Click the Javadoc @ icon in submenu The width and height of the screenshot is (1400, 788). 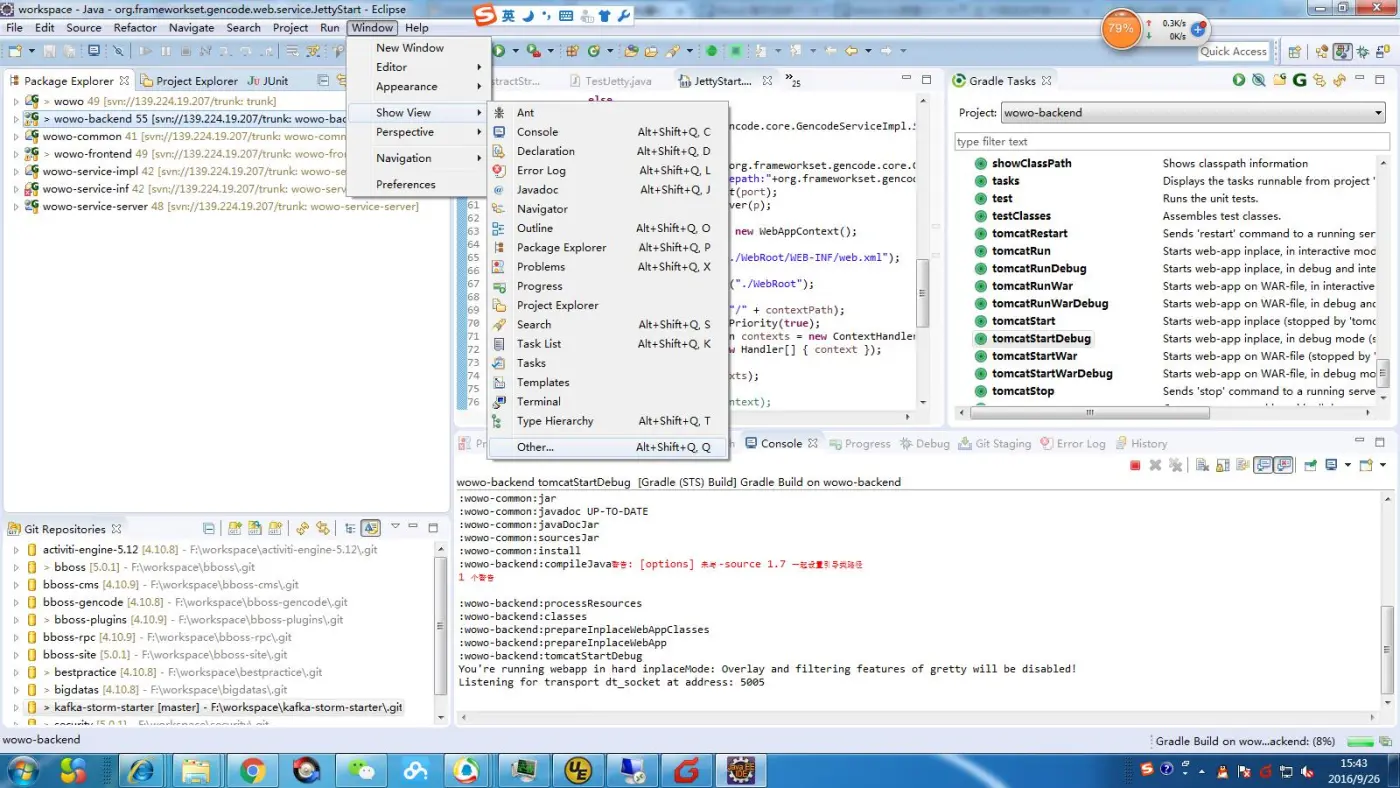498,189
